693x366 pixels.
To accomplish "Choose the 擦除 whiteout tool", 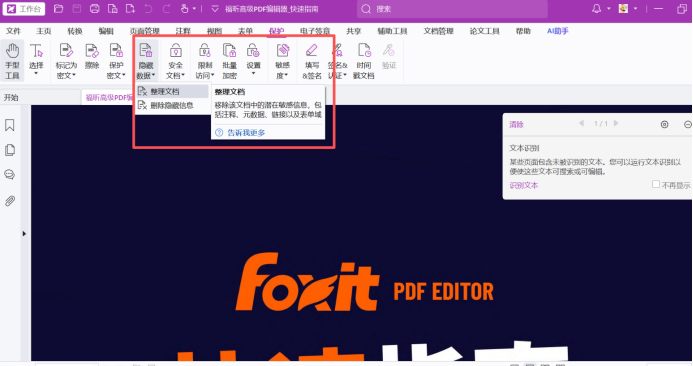I will 92,56.
